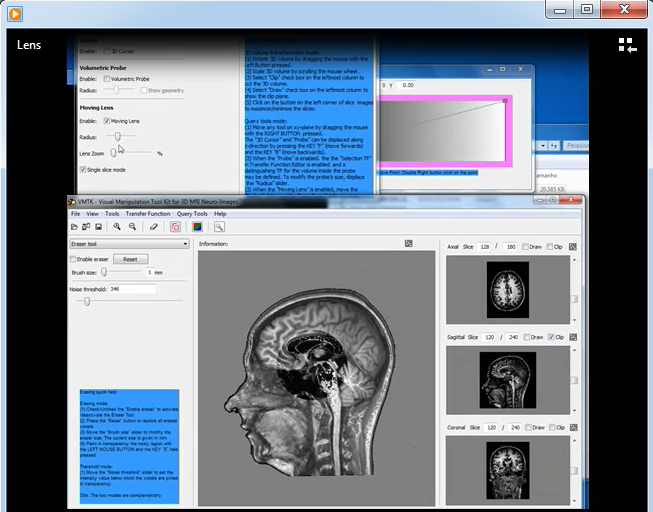Open the Tools menu
This screenshot has width=653, height=512.
pyautogui.click(x=112, y=214)
